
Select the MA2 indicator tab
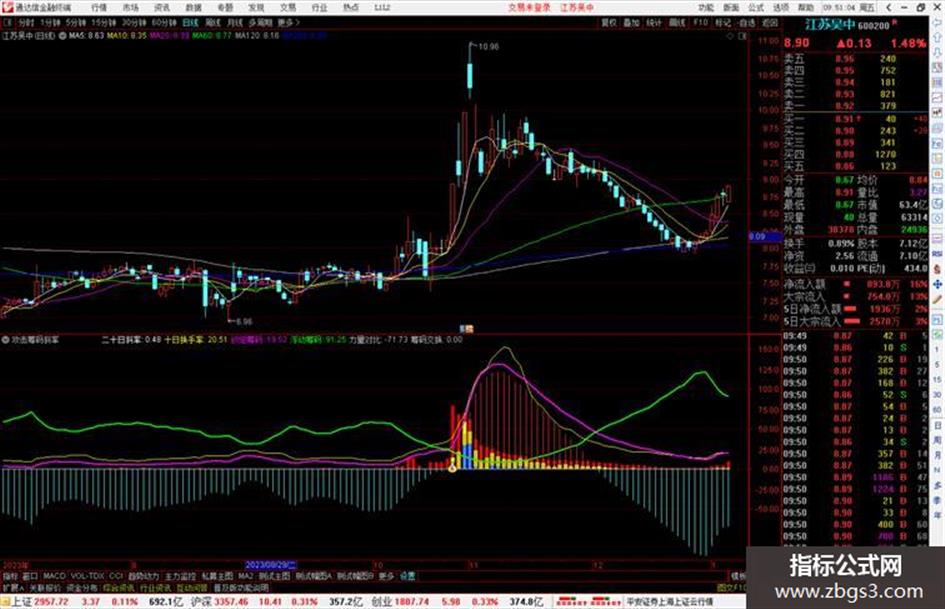(x=245, y=576)
